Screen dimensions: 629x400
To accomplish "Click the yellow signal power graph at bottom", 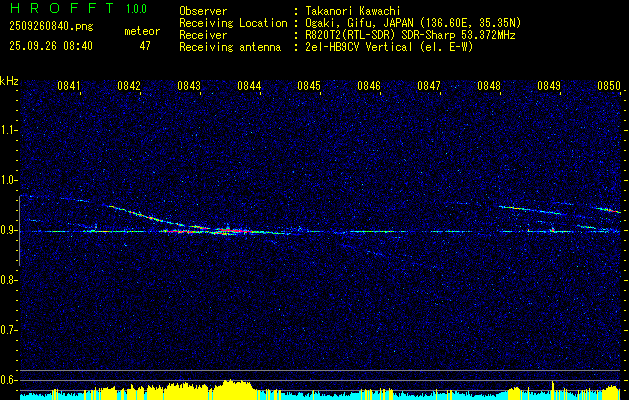I will click(x=235, y=390).
